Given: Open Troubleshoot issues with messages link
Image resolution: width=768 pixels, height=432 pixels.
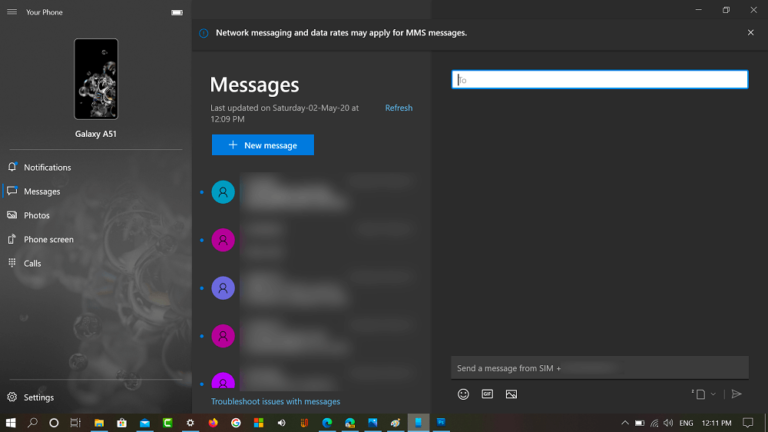Looking at the screenshot, I should (275, 401).
